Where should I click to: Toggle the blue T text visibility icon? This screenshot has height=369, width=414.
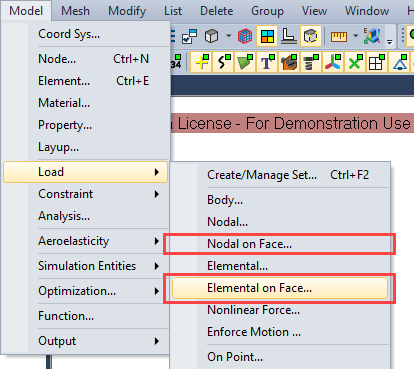(x=267, y=62)
